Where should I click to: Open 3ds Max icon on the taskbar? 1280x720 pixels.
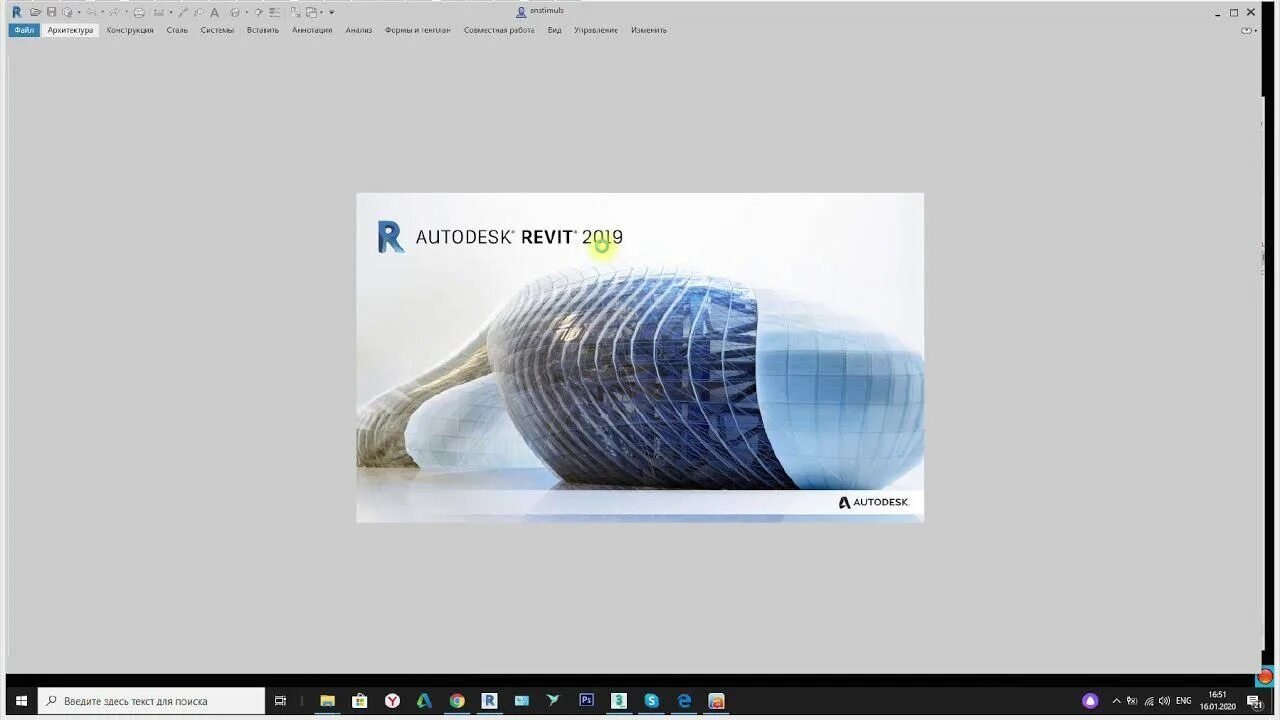click(619, 701)
